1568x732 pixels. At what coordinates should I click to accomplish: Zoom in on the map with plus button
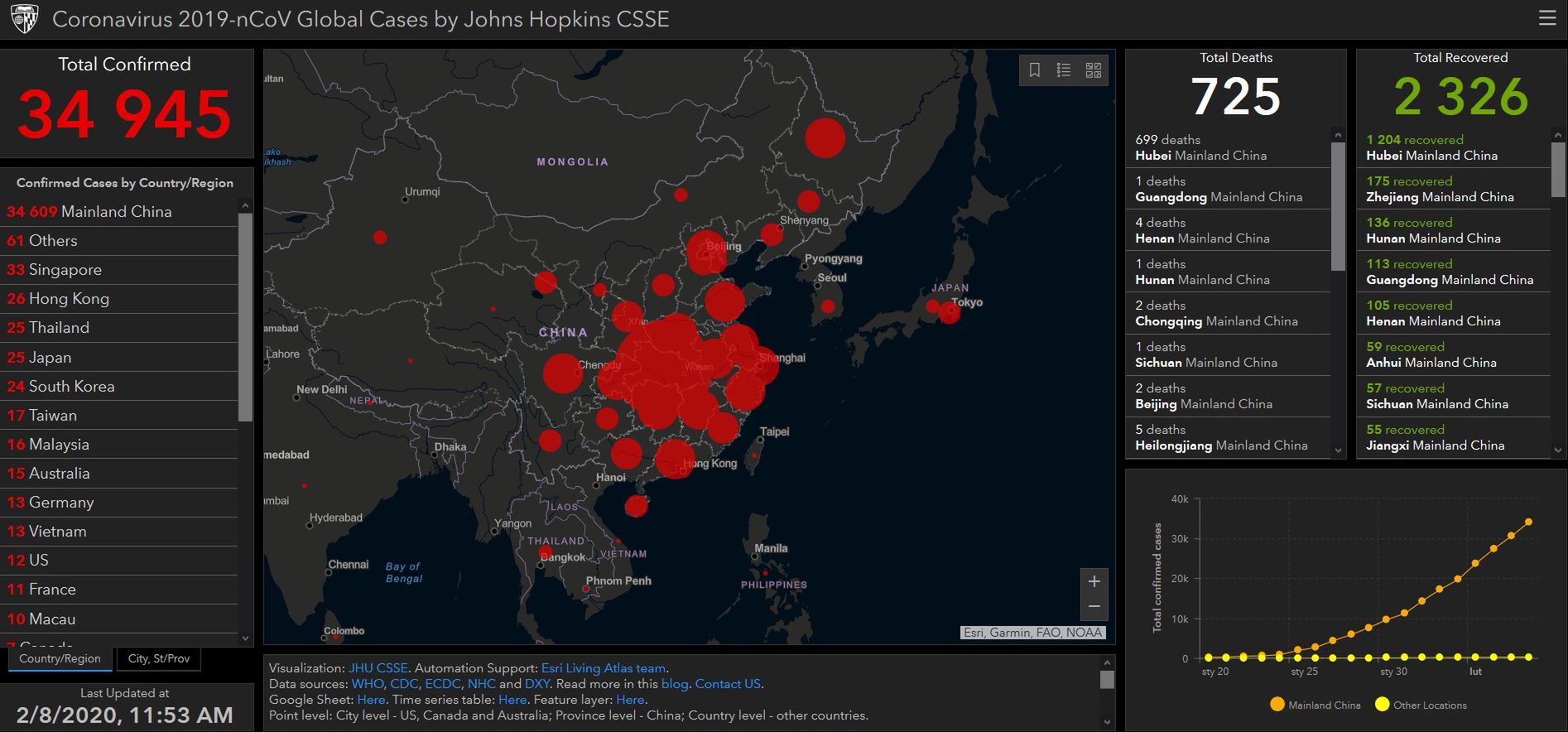point(1094,581)
